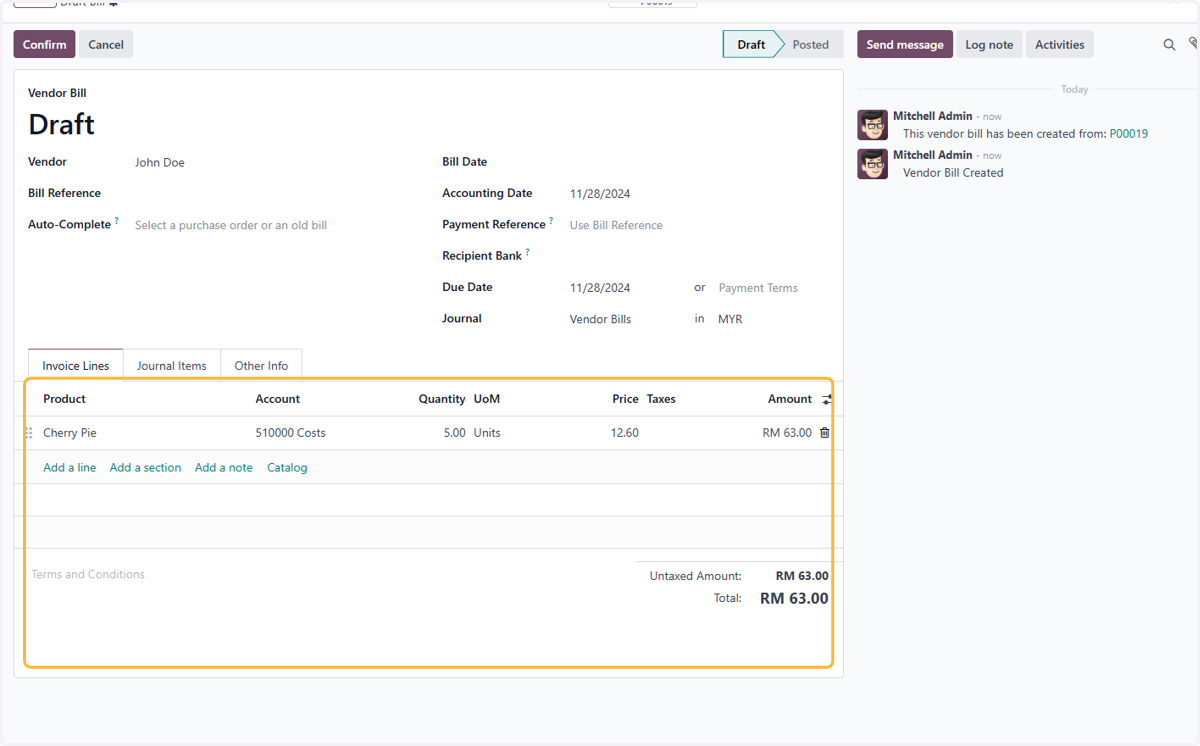The image size is (1200, 746).
Task: Open Log note in chatter
Action: (x=989, y=44)
